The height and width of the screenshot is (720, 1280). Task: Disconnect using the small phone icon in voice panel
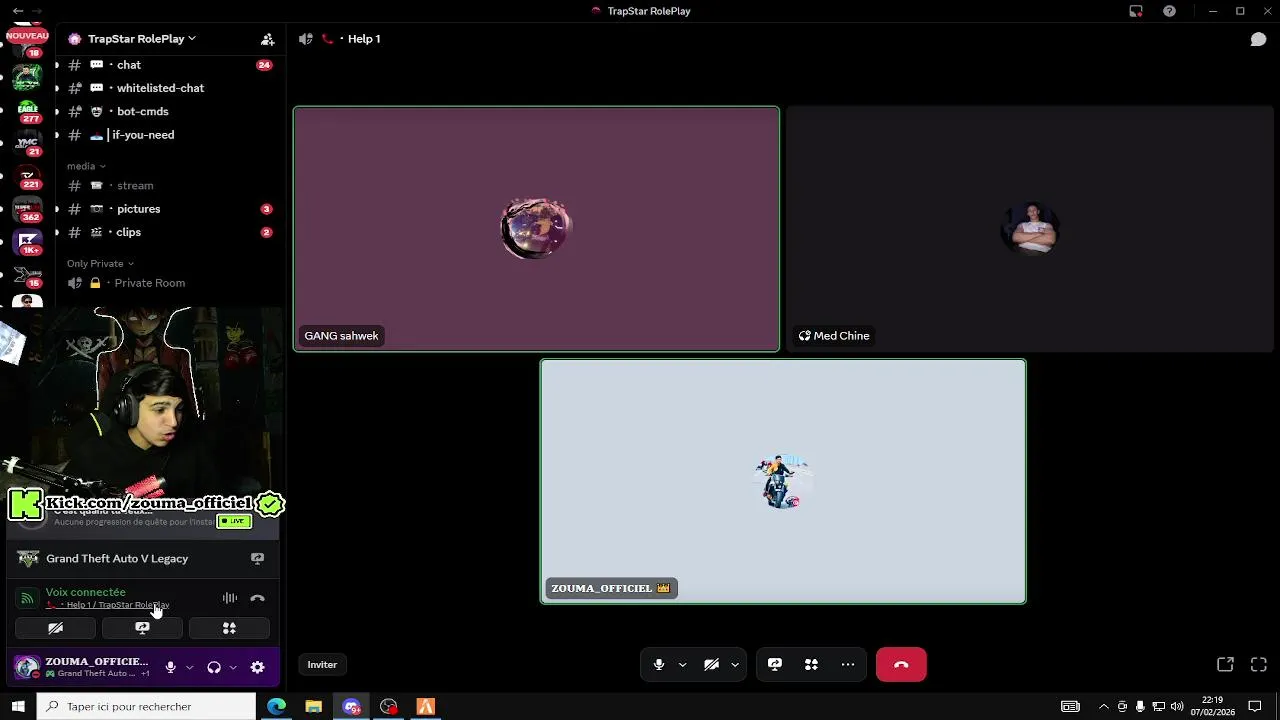click(x=257, y=598)
